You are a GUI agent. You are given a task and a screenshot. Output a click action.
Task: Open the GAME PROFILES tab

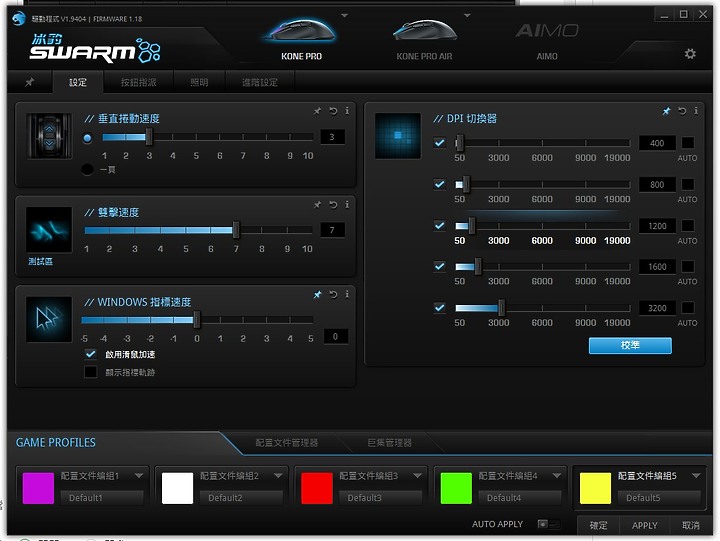click(x=56, y=443)
